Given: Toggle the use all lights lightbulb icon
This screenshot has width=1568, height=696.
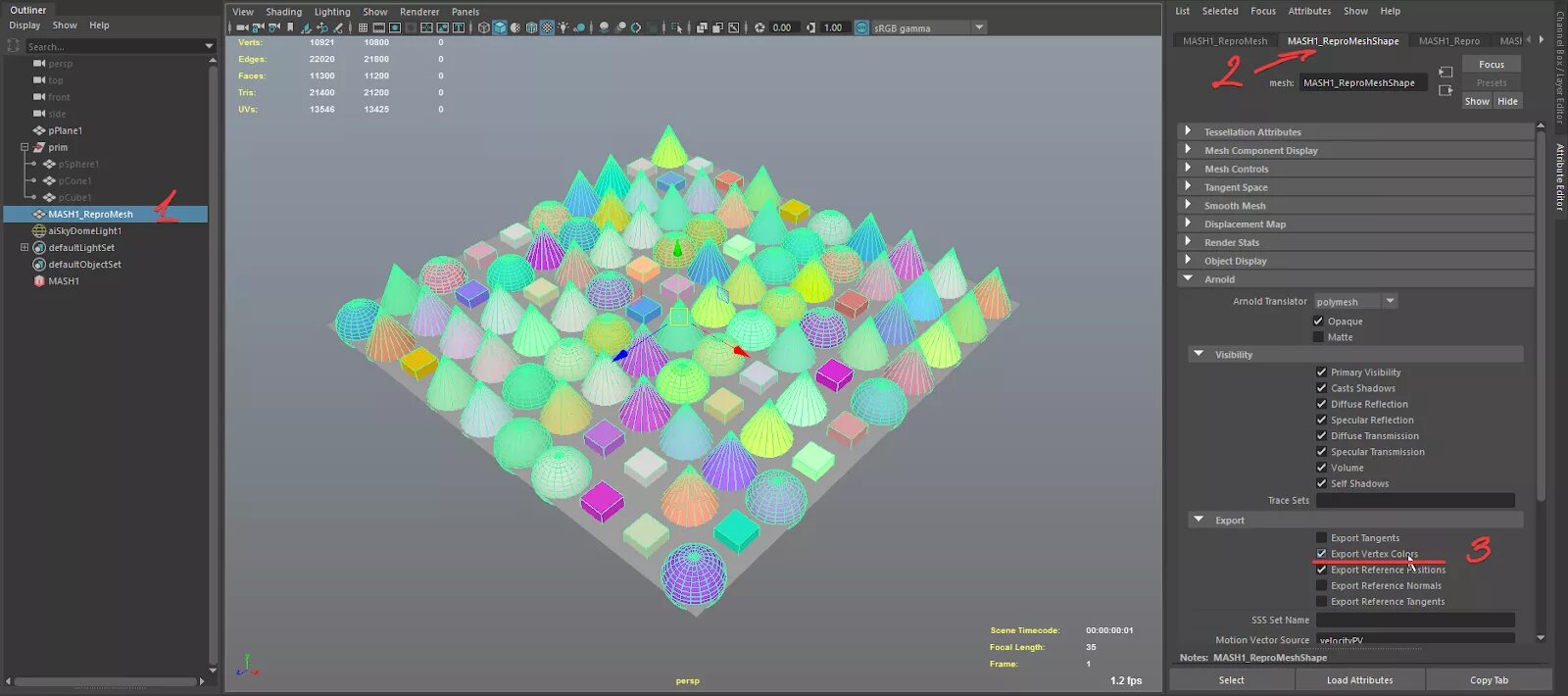Looking at the screenshot, I should (x=563, y=27).
